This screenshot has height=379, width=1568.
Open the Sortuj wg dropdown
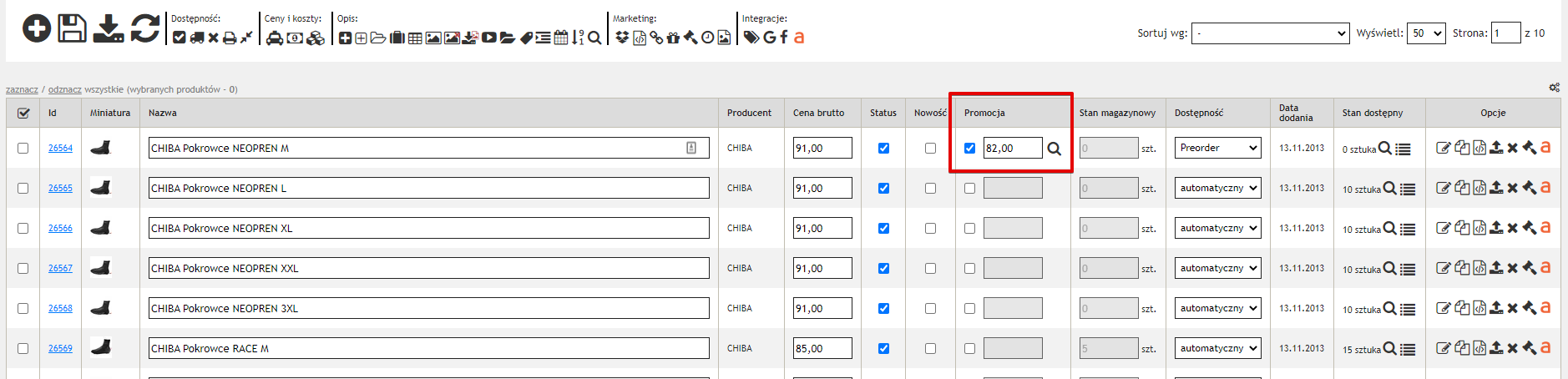click(x=1270, y=33)
